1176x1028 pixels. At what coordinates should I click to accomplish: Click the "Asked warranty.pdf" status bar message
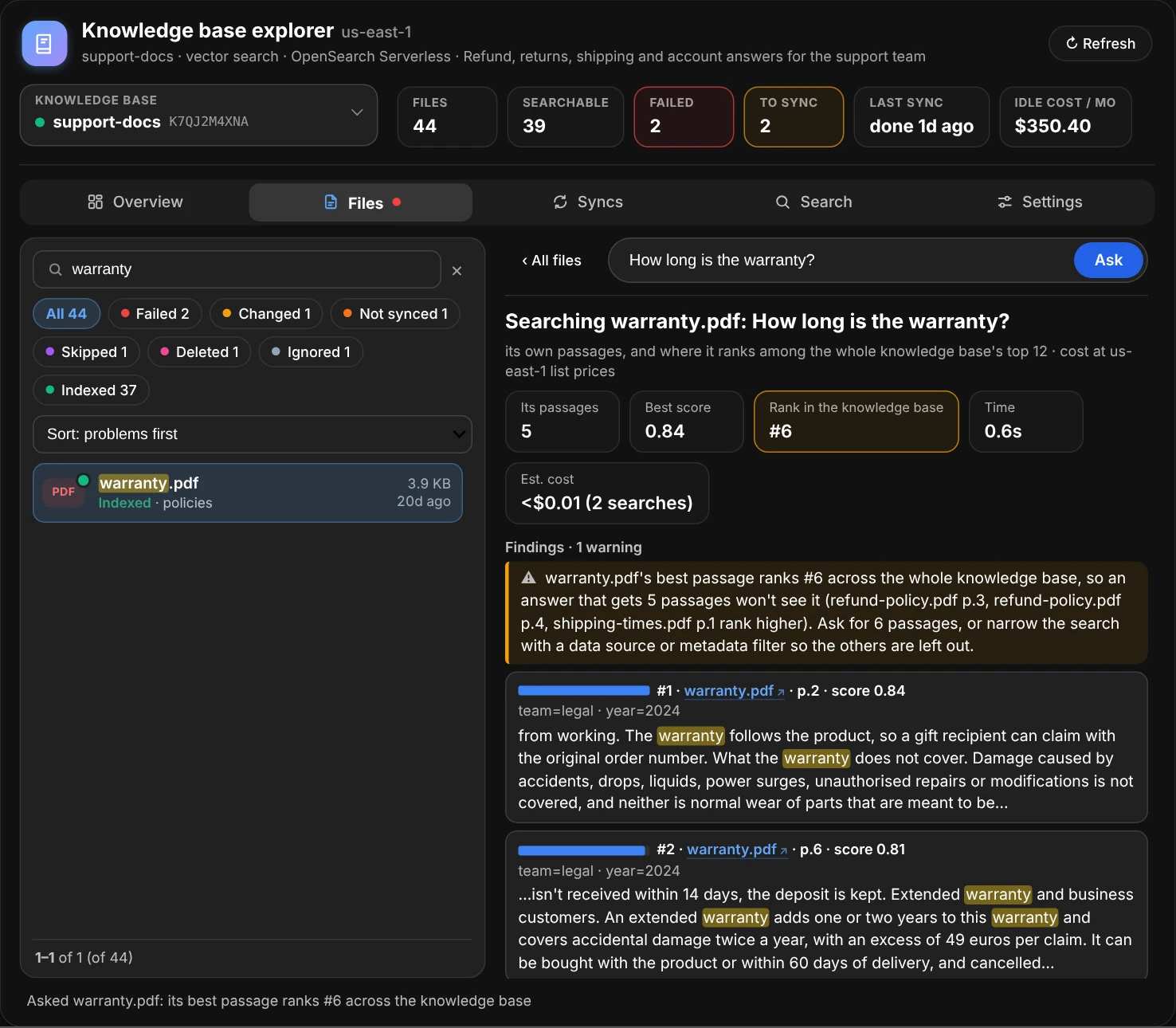(x=279, y=1001)
